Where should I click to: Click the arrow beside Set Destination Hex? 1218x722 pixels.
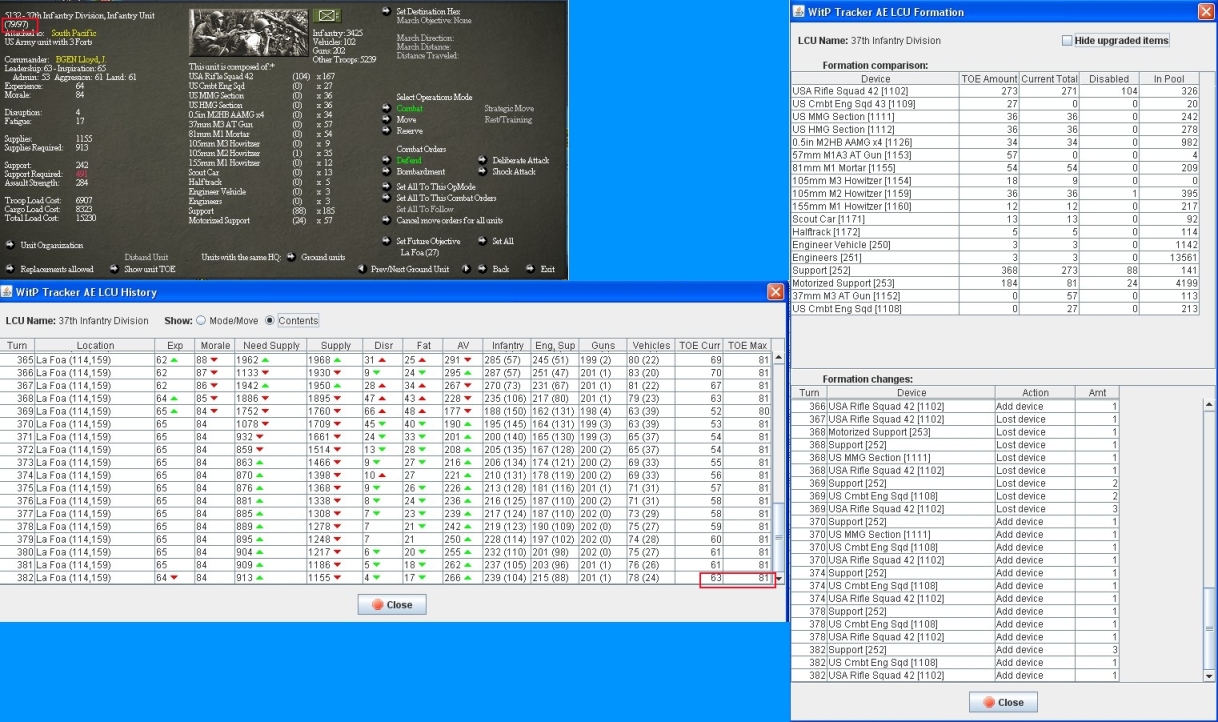point(388,11)
